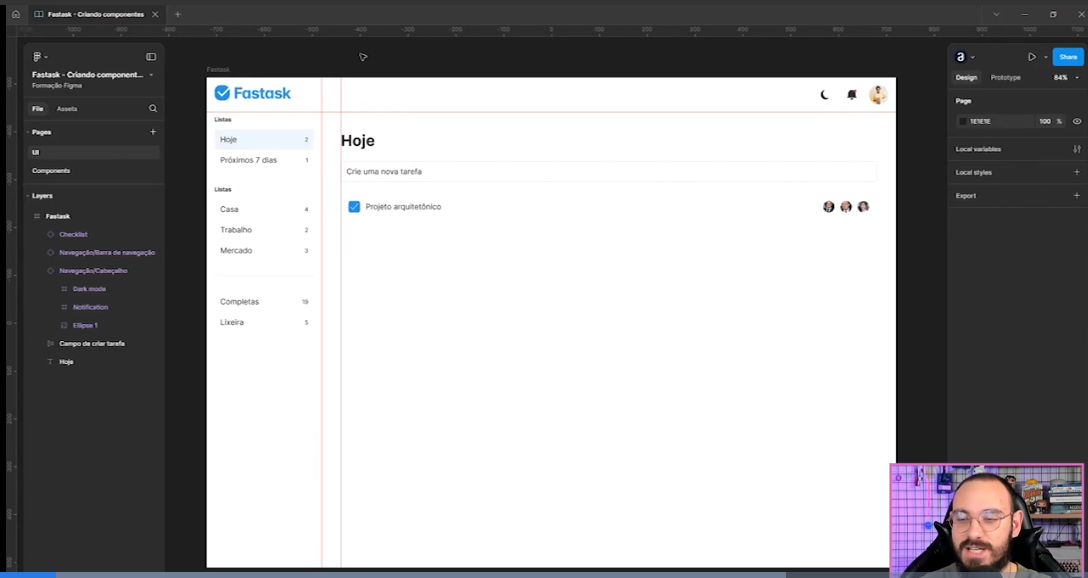Screen dimensions: 1088x578
Task: Click the middle assignee avatar of Projeto arquitetônico
Action: (846, 207)
